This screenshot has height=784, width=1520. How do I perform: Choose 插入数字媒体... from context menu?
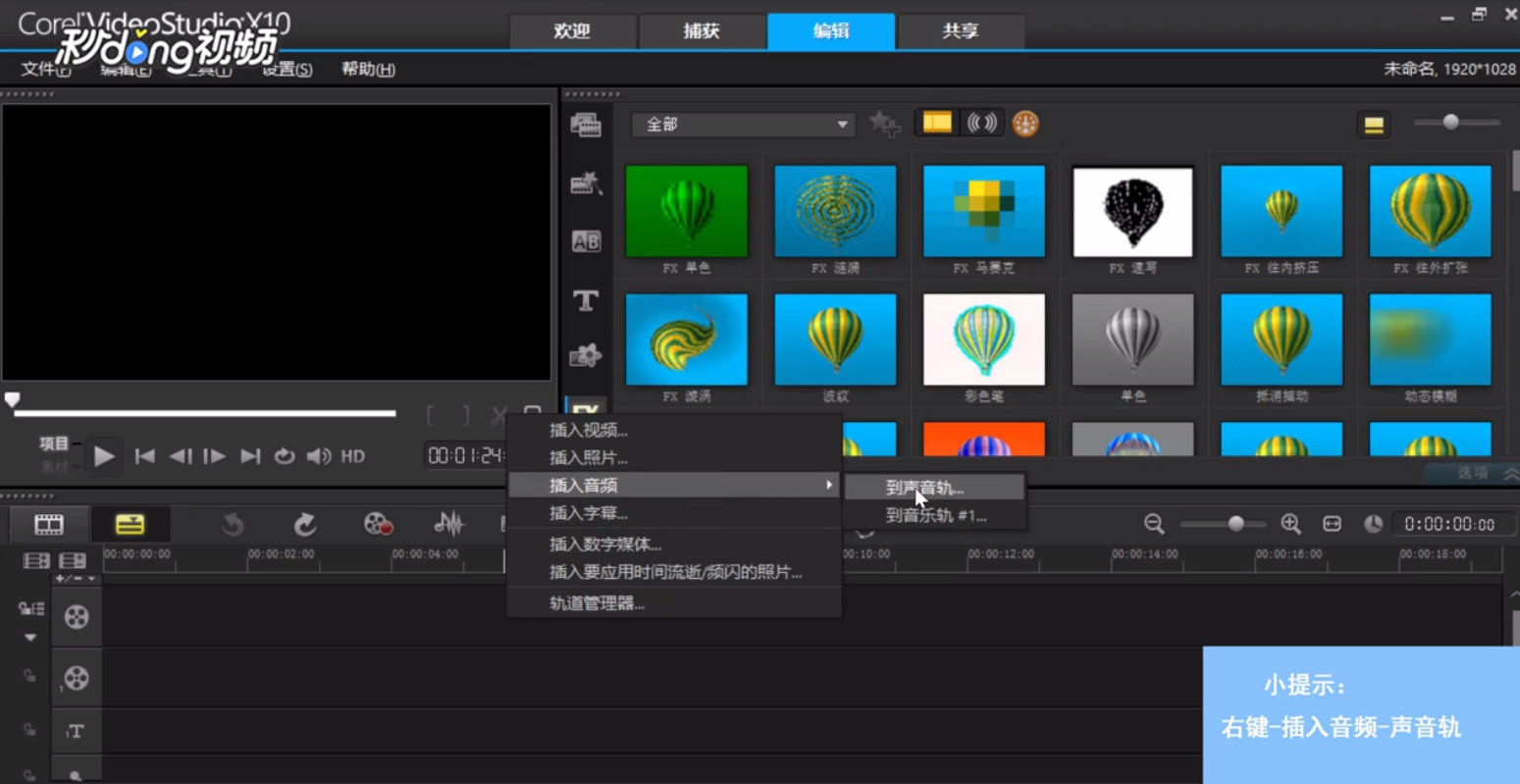tap(674, 544)
